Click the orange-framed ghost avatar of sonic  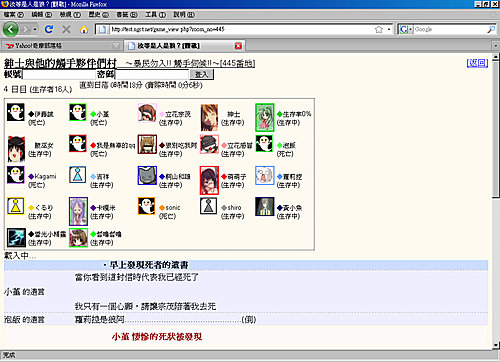pos(146,206)
